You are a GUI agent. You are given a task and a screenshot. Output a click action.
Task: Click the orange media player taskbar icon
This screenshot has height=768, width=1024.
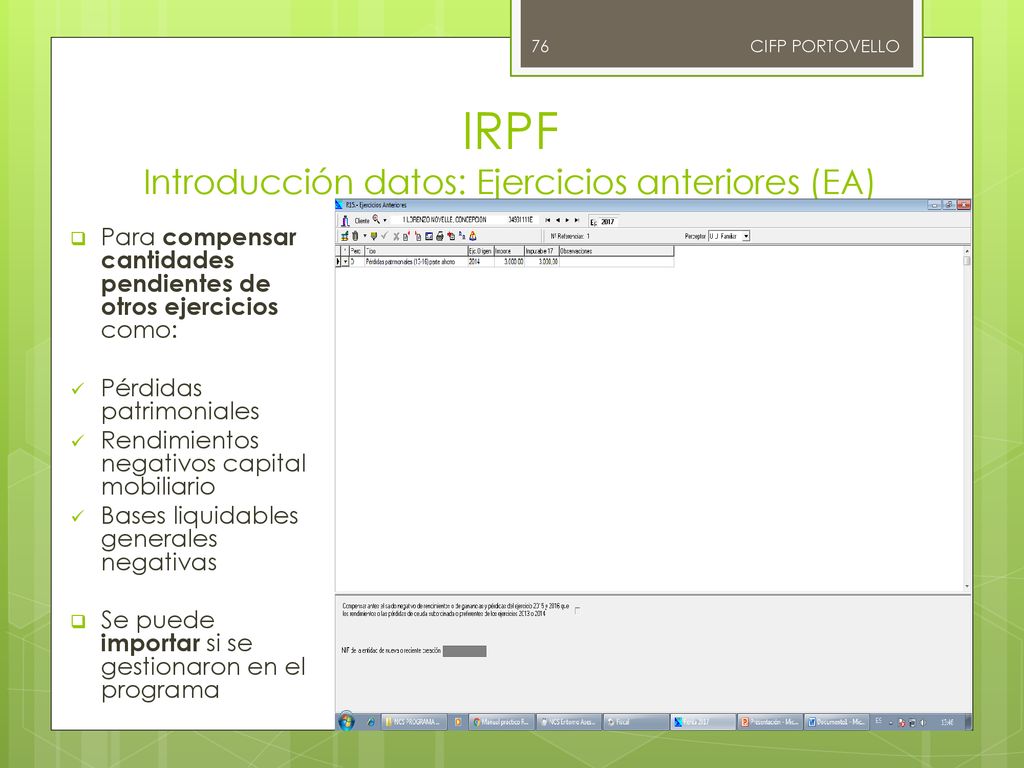click(458, 722)
